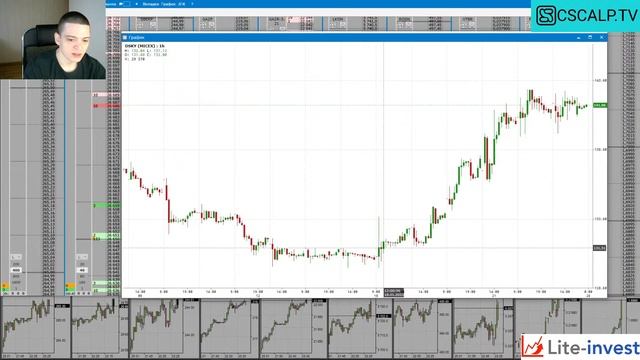
Task: Open the Вкладка menu in the top bar
Action: (x=151, y=4)
